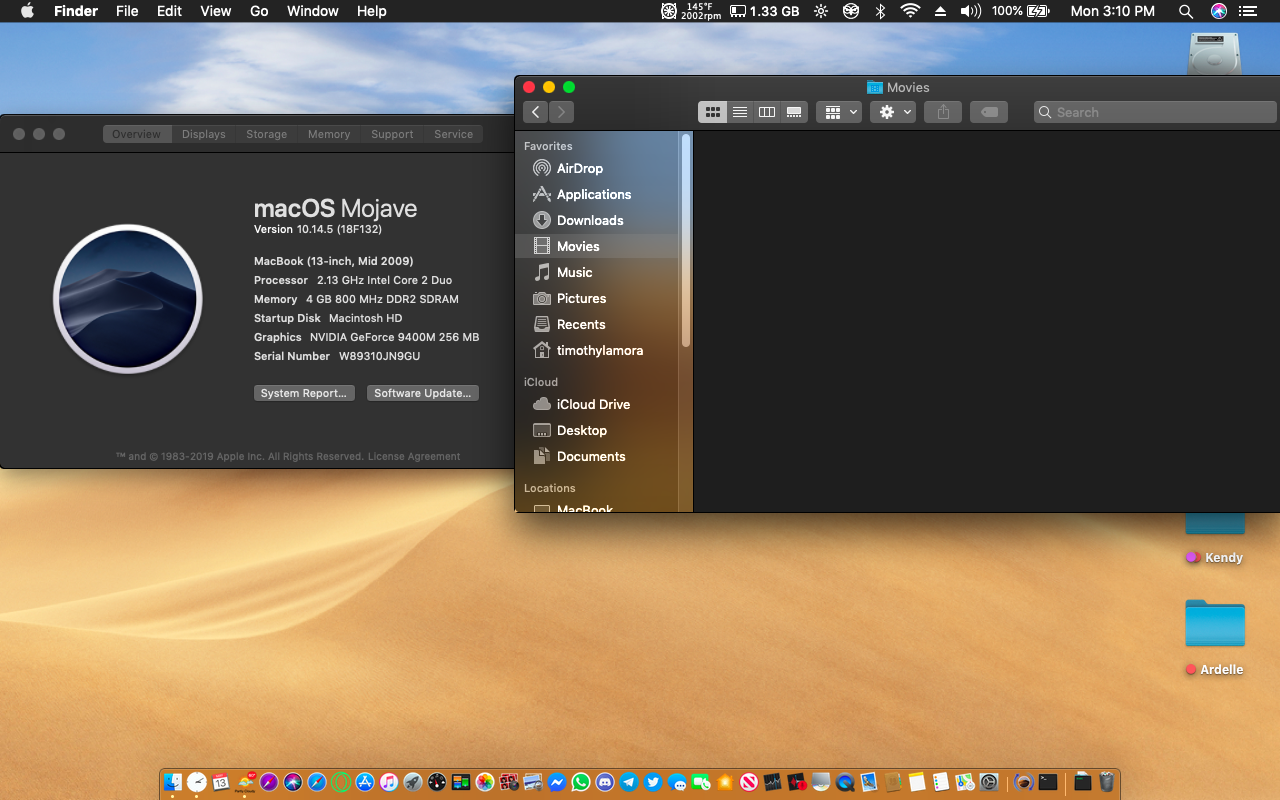Screen dimensions: 1280x800
Task: Open Spotlight search
Action: click(1186, 11)
